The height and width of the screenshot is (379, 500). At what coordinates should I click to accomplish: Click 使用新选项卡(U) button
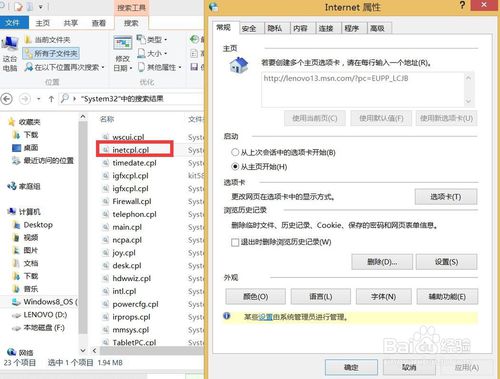[446, 118]
